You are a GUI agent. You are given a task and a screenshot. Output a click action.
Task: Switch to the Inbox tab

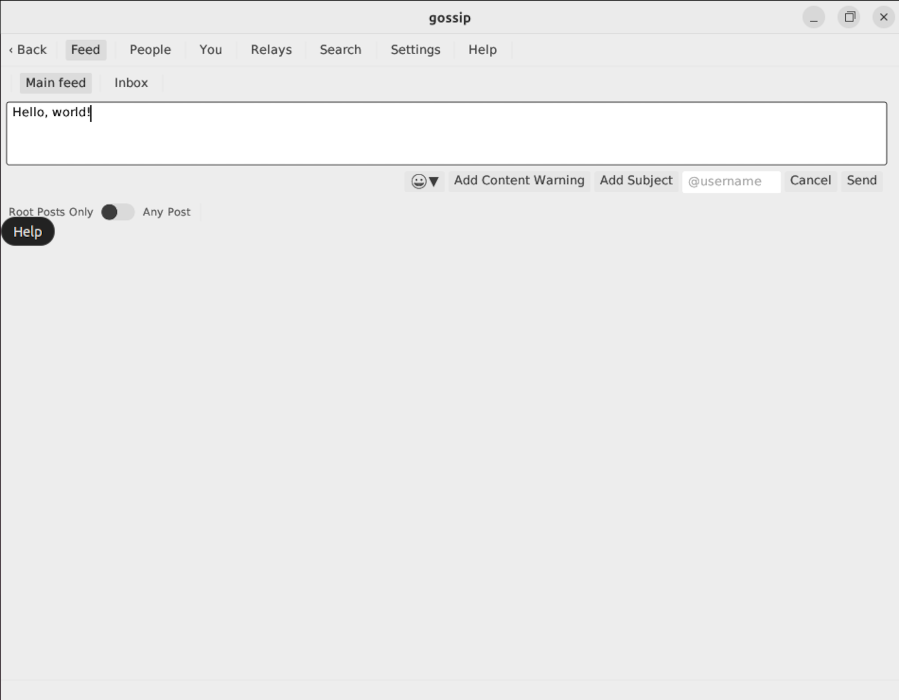130,83
